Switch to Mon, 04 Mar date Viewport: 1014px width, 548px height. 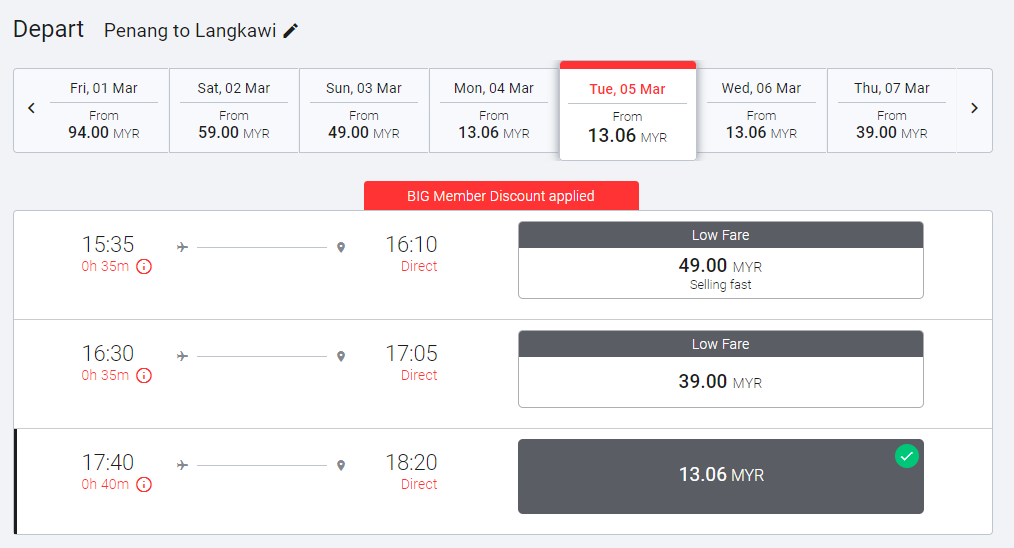click(x=494, y=110)
